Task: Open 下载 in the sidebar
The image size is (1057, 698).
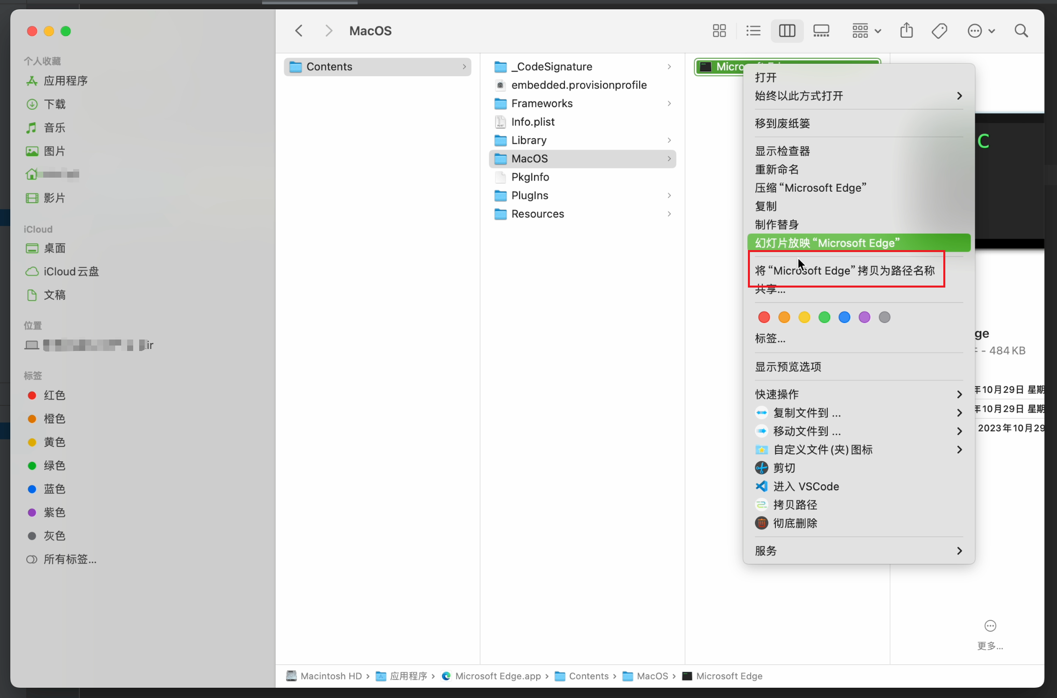Action: (x=55, y=104)
